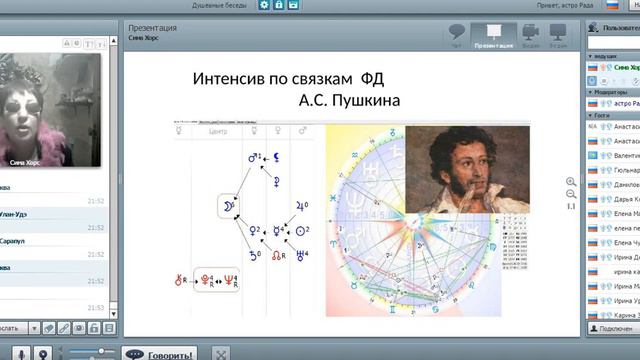Click the save icon in top header

pyautogui.click(x=293, y=5)
